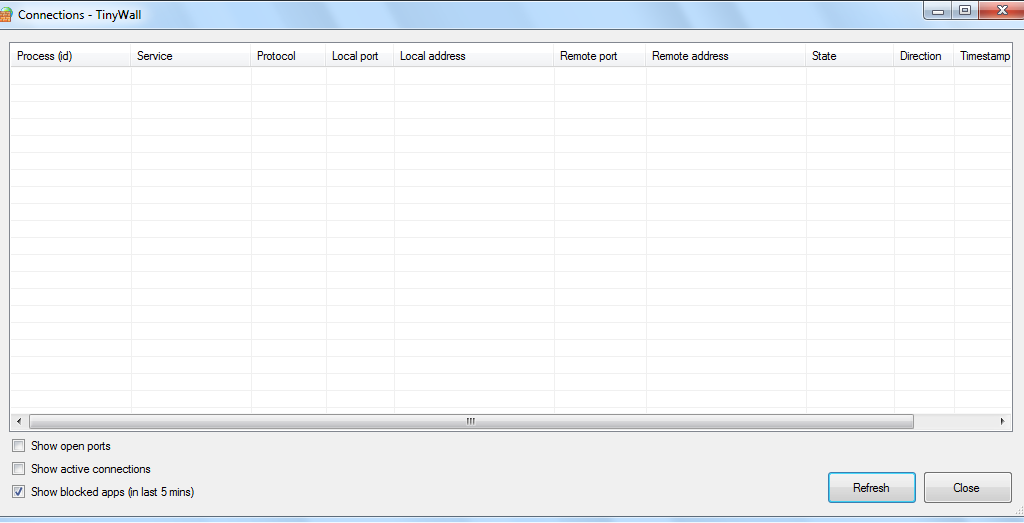
Task: Click the TinyWall app icon in title bar
Action: pyautogui.click(x=5, y=14)
